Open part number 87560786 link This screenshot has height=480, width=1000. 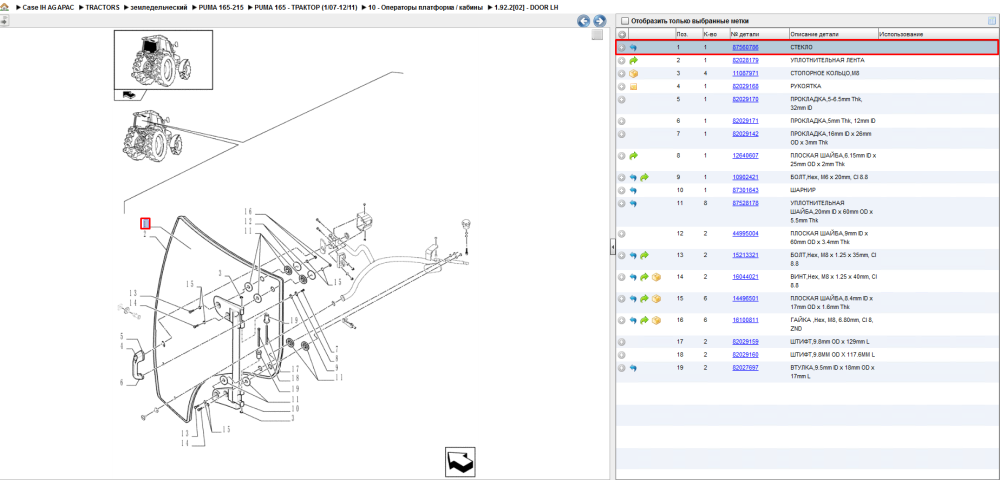(745, 48)
